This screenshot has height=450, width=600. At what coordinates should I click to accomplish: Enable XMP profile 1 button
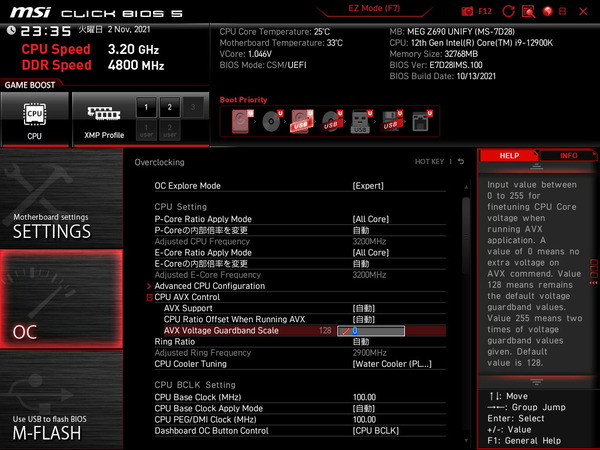pos(146,107)
